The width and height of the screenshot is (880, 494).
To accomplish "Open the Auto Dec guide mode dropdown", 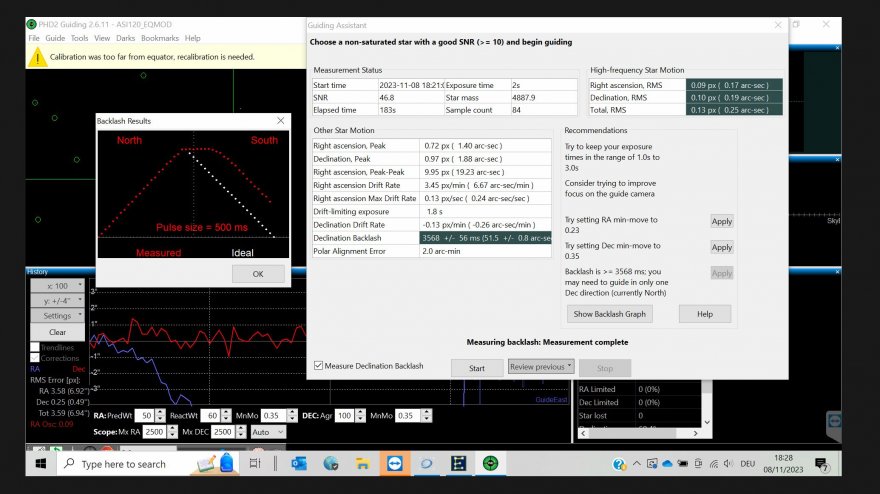I will [268, 432].
